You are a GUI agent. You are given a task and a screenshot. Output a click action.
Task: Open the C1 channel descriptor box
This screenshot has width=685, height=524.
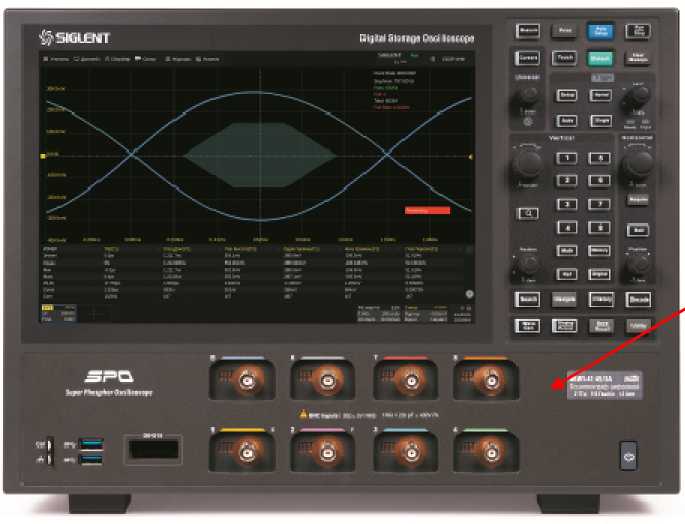(x=57, y=313)
